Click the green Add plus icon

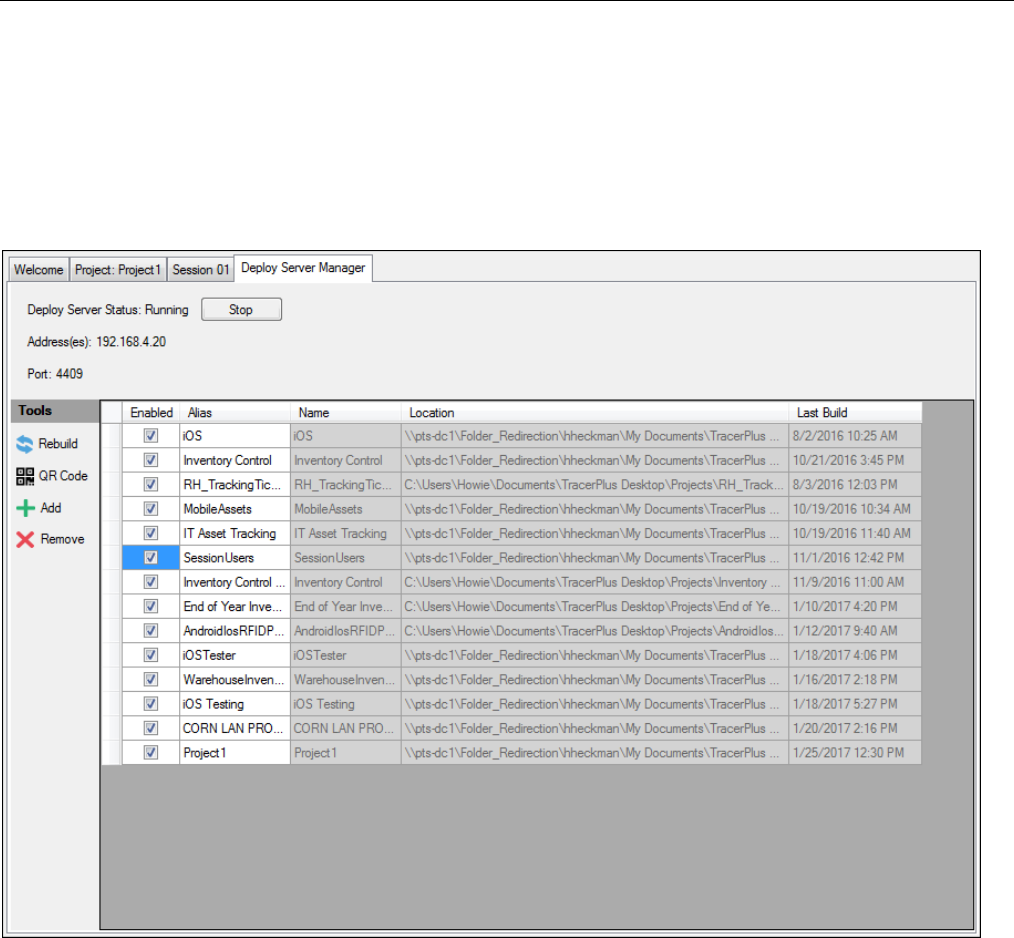point(25,508)
